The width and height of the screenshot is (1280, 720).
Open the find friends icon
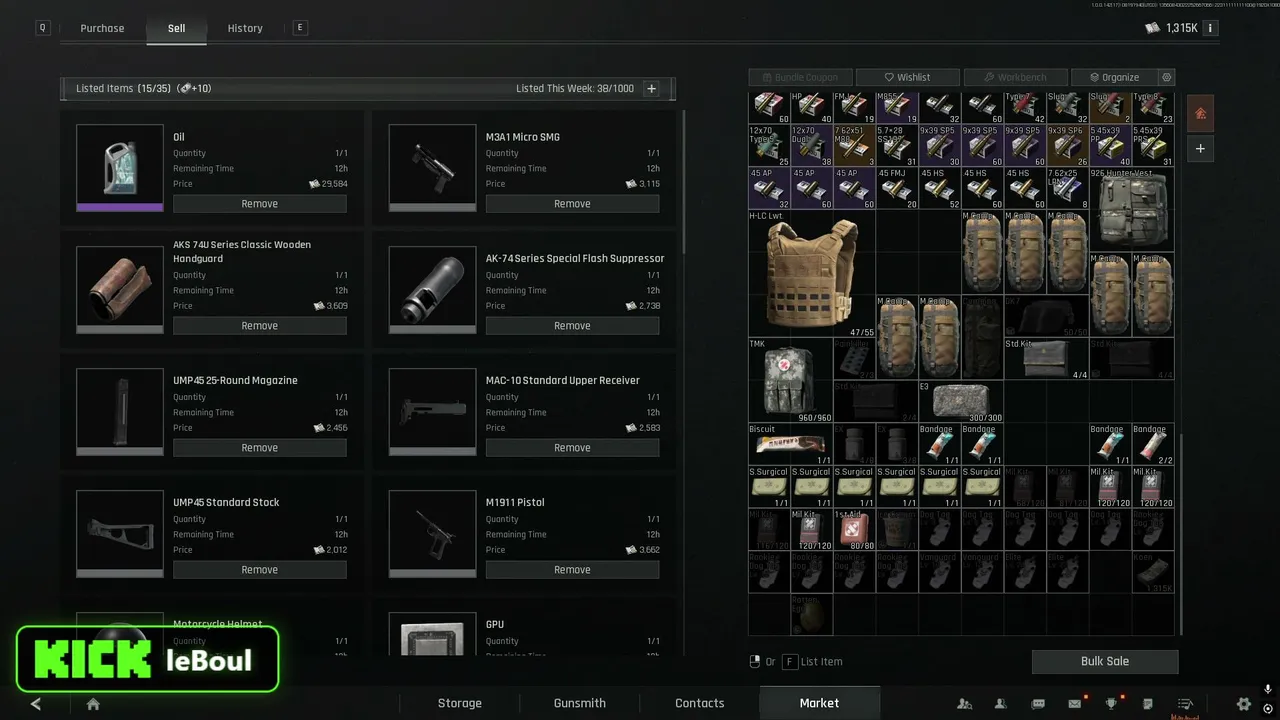(964, 704)
